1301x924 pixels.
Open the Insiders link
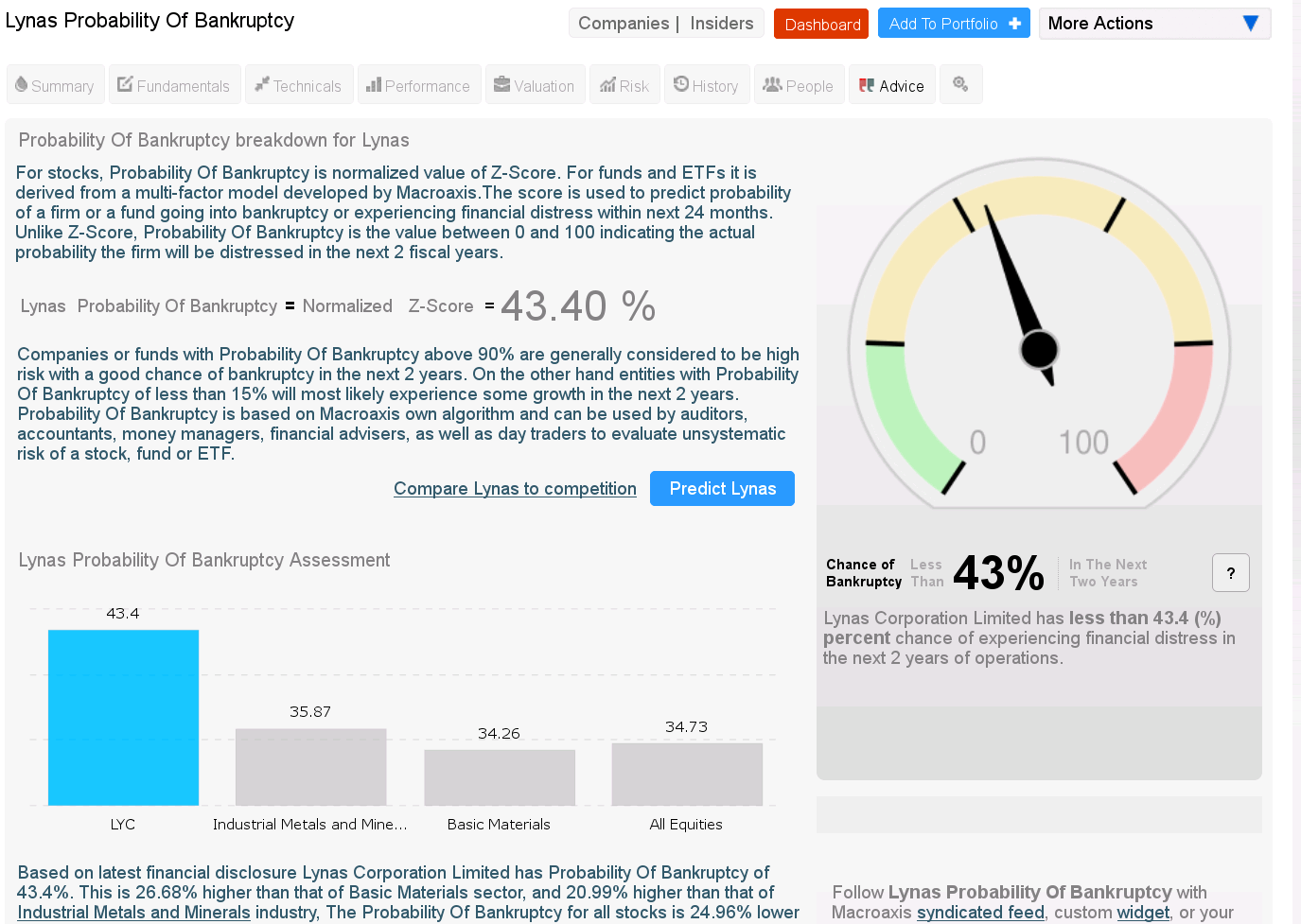(722, 24)
